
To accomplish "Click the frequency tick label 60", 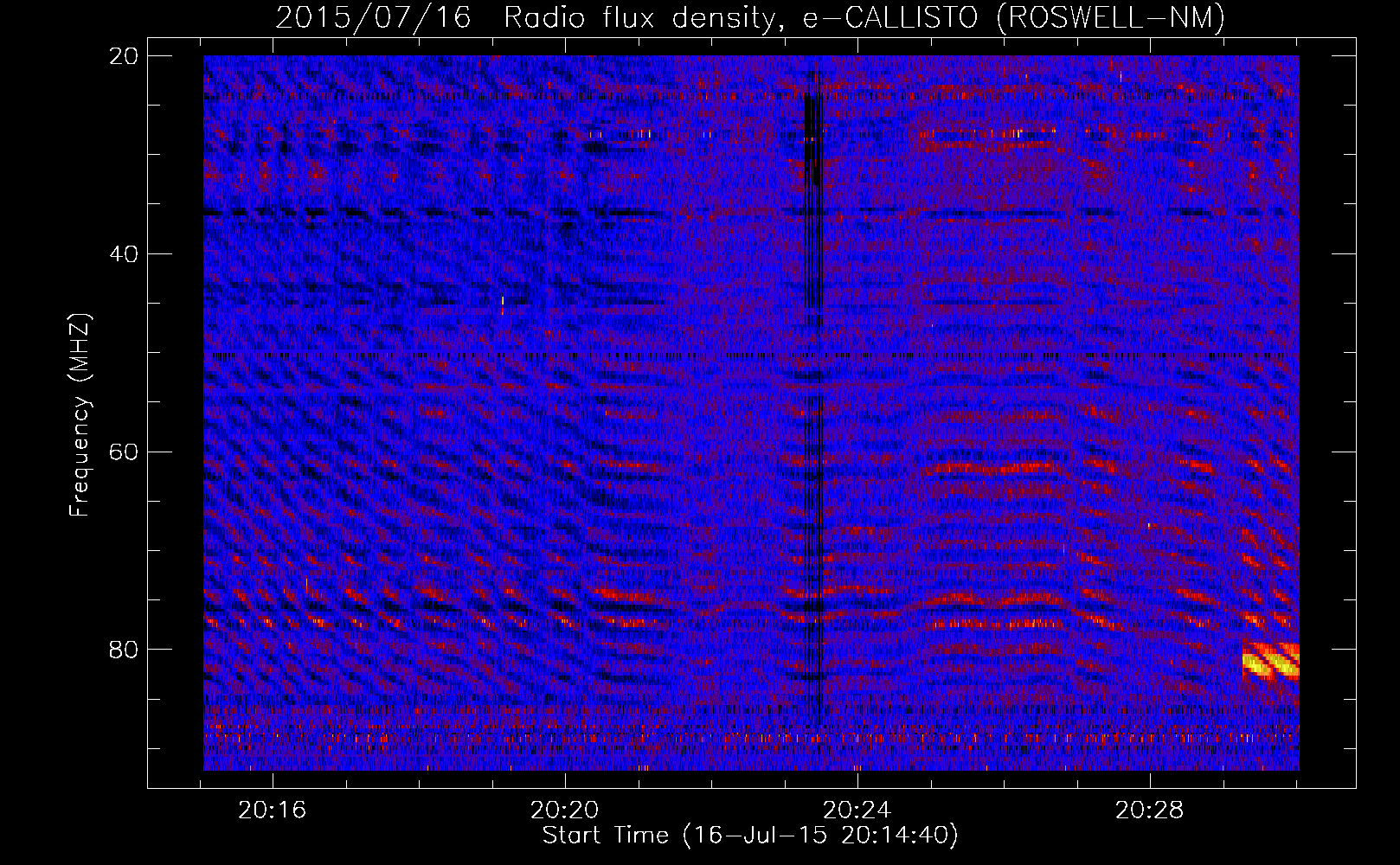I will [x=124, y=452].
